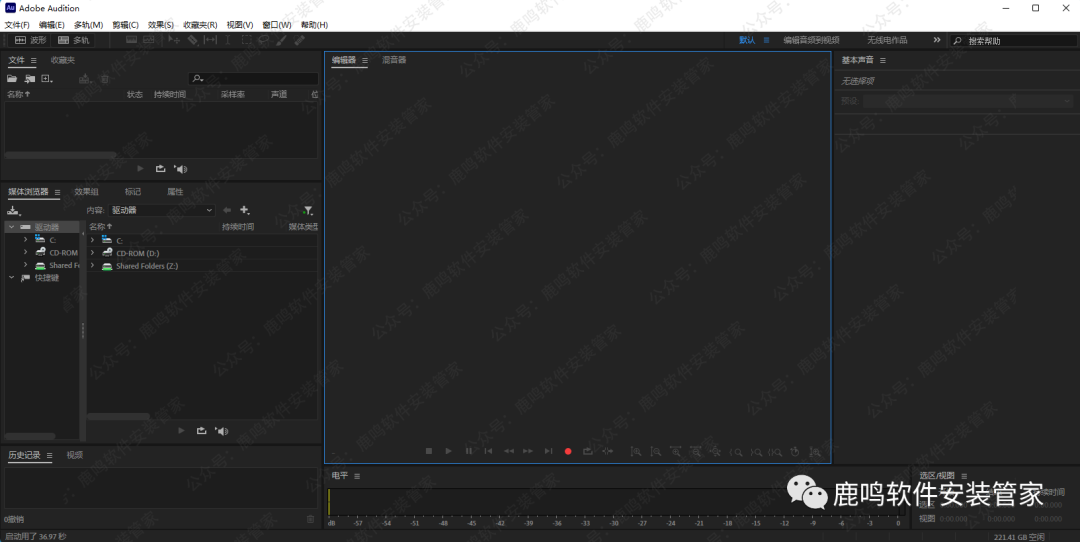Click the add shortcut plus icon in Media Browser
This screenshot has height=542, width=1080.
coord(245,210)
